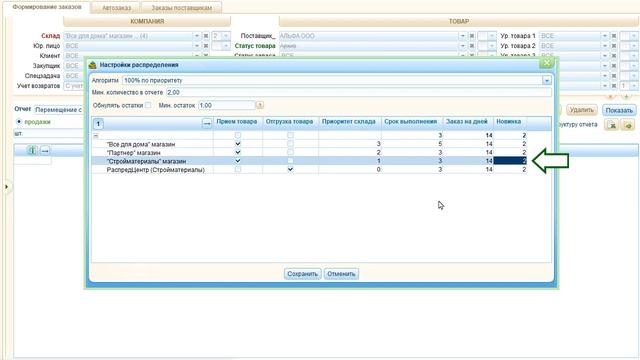Open the Ур. товара 2 dropdown arrow
Screen dimensions: 640x360
click(x=605, y=46)
